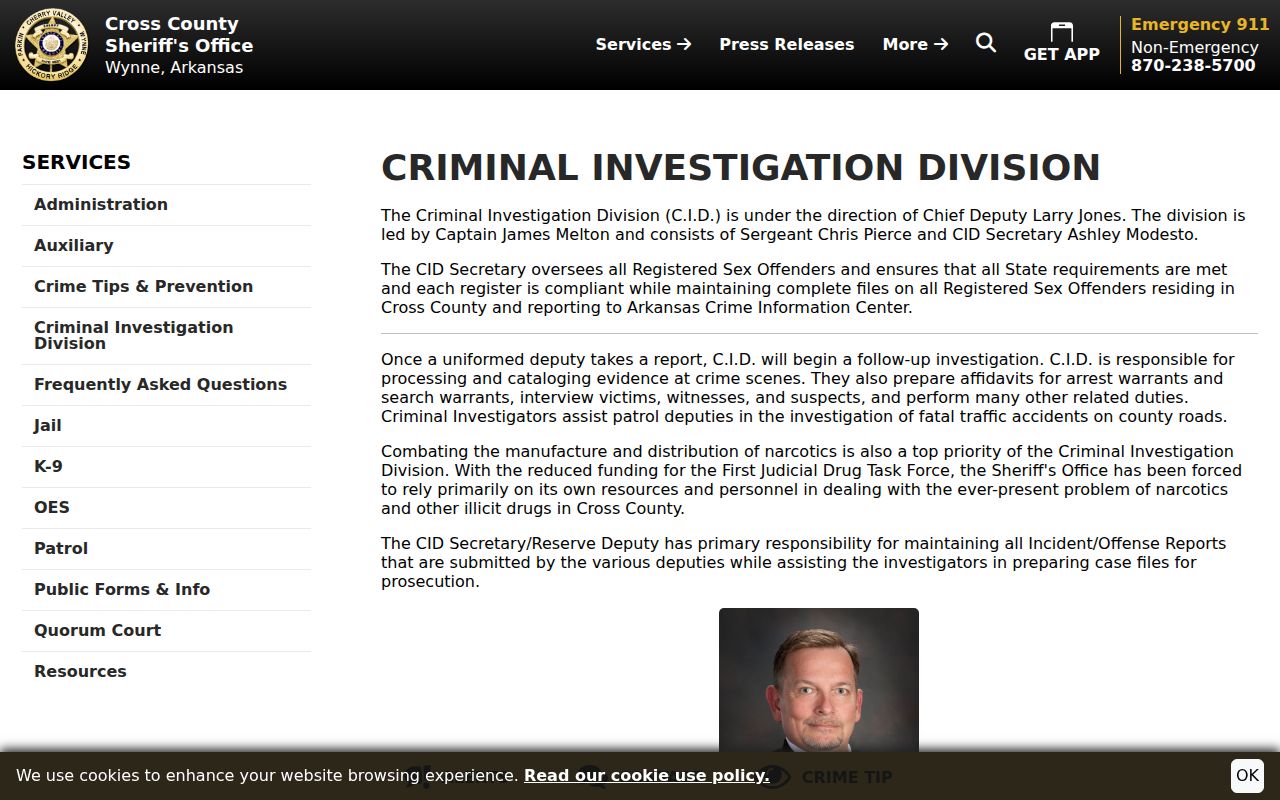Click the staff portrait photo
1280x800 pixels.
(x=819, y=680)
